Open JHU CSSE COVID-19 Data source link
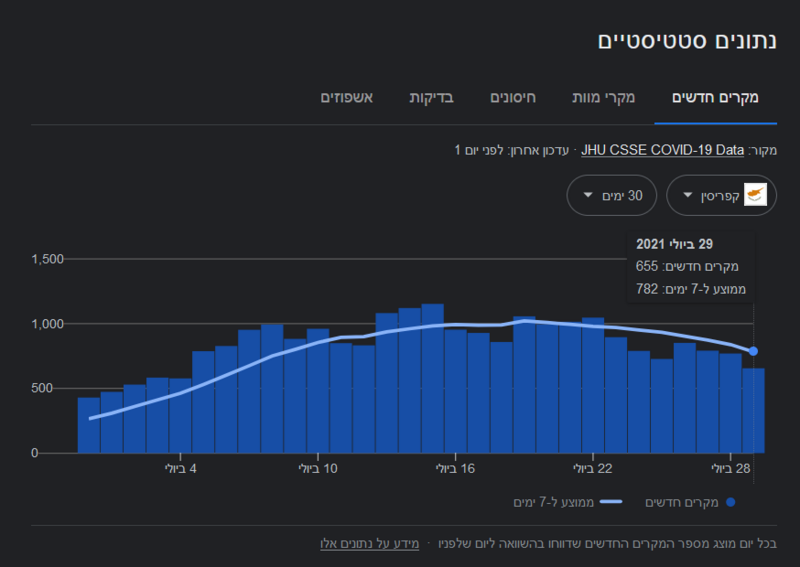 tap(662, 150)
